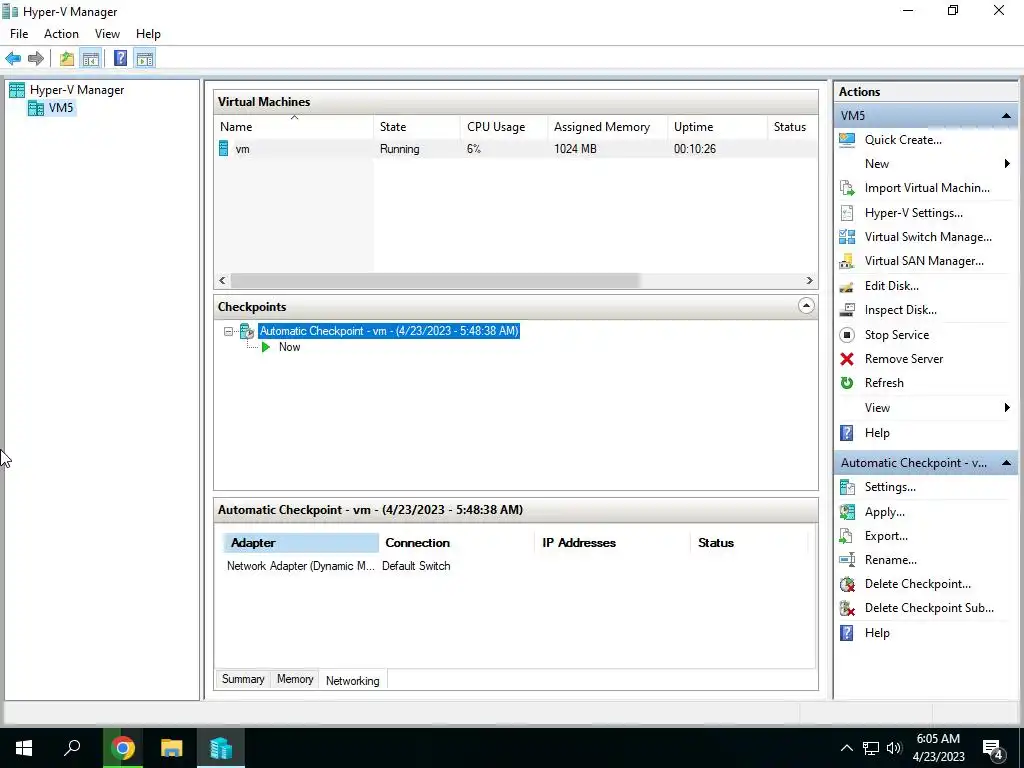Click the Export checkpoint icon
This screenshot has width=1024, height=768.
(847, 536)
